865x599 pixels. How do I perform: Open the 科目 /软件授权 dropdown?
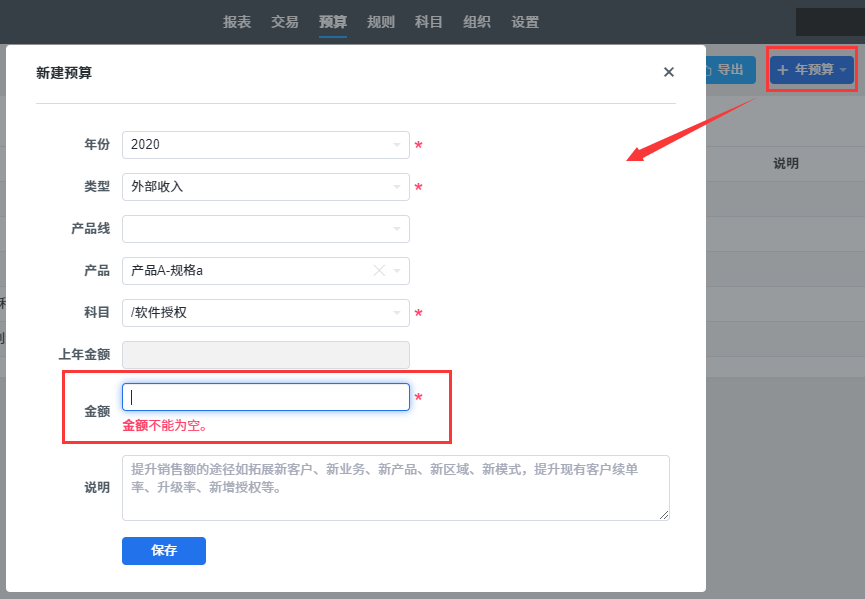click(265, 313)
